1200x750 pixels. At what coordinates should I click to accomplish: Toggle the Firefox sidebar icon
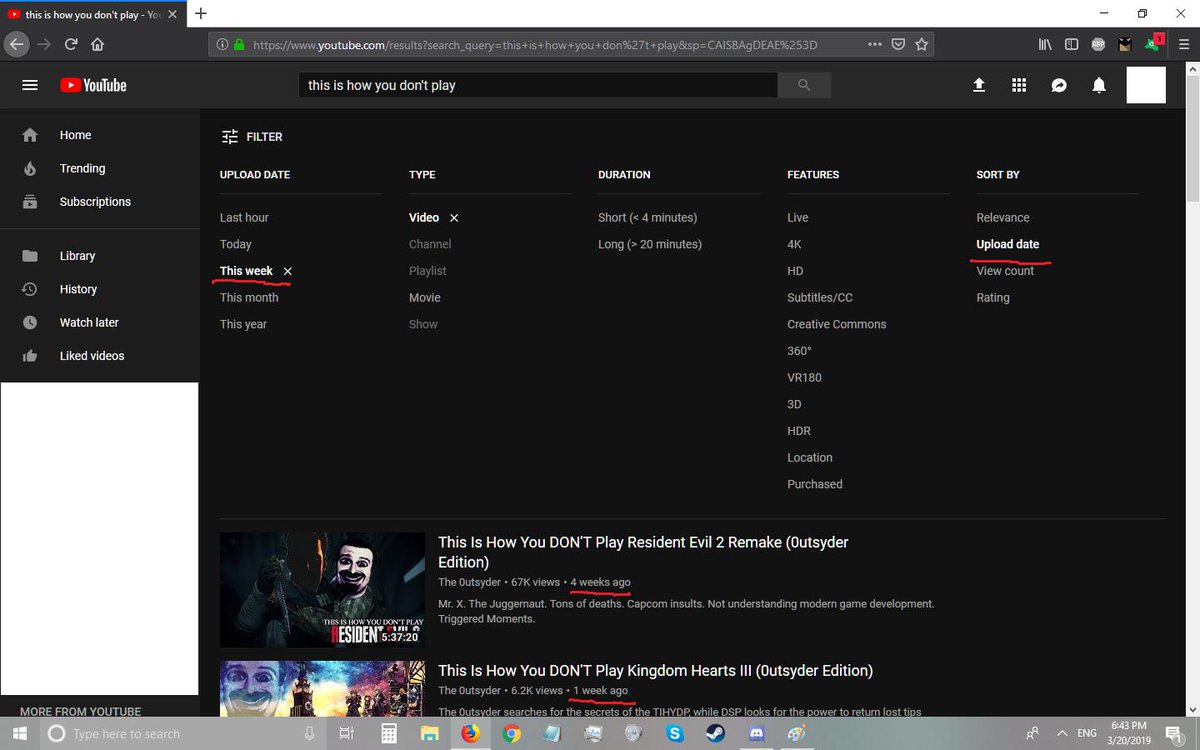[x=1072, y=44]
